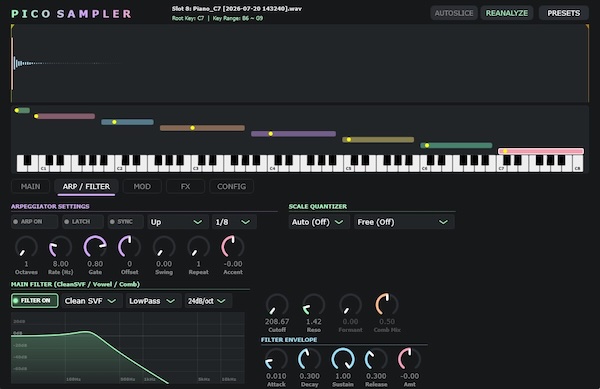Disable the FILTER ON toggle
This screenshot has width=600, height=389.
tap(35, 301)
